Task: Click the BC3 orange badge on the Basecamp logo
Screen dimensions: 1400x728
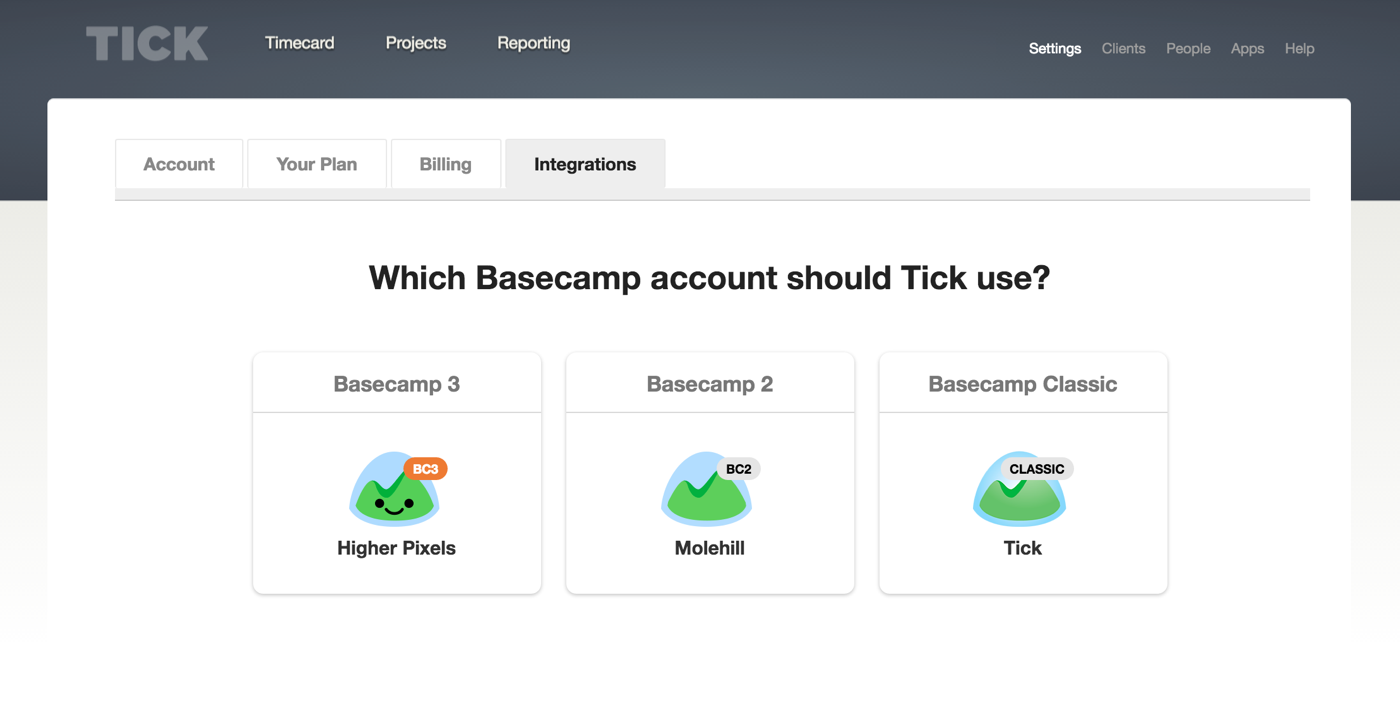Action: click(424, 468)
